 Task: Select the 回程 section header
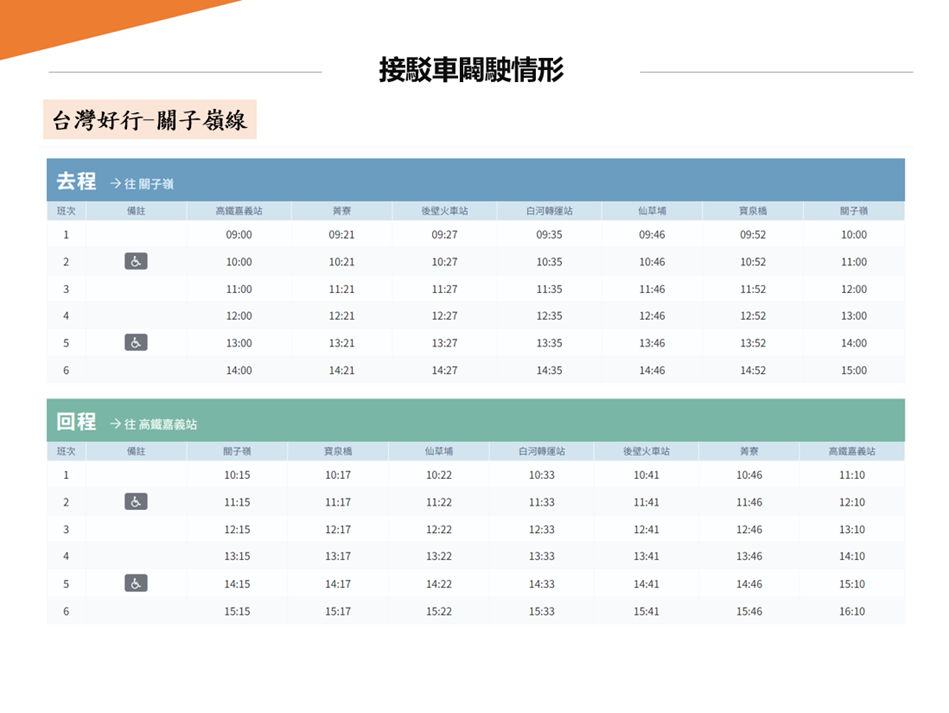pyautogui.click(x=76, y=422)
